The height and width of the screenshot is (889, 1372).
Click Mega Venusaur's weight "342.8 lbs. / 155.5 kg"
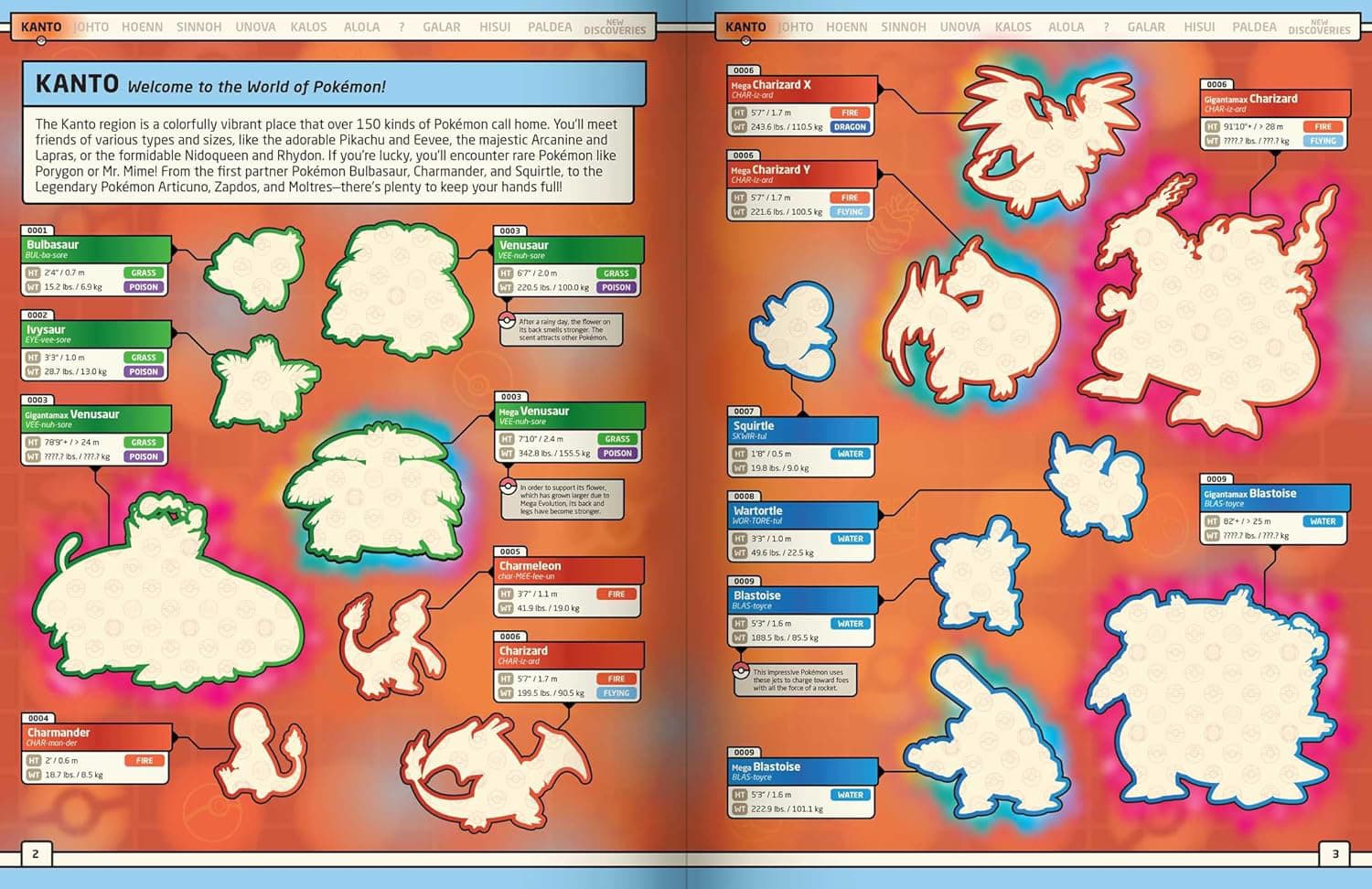point(553,453)
